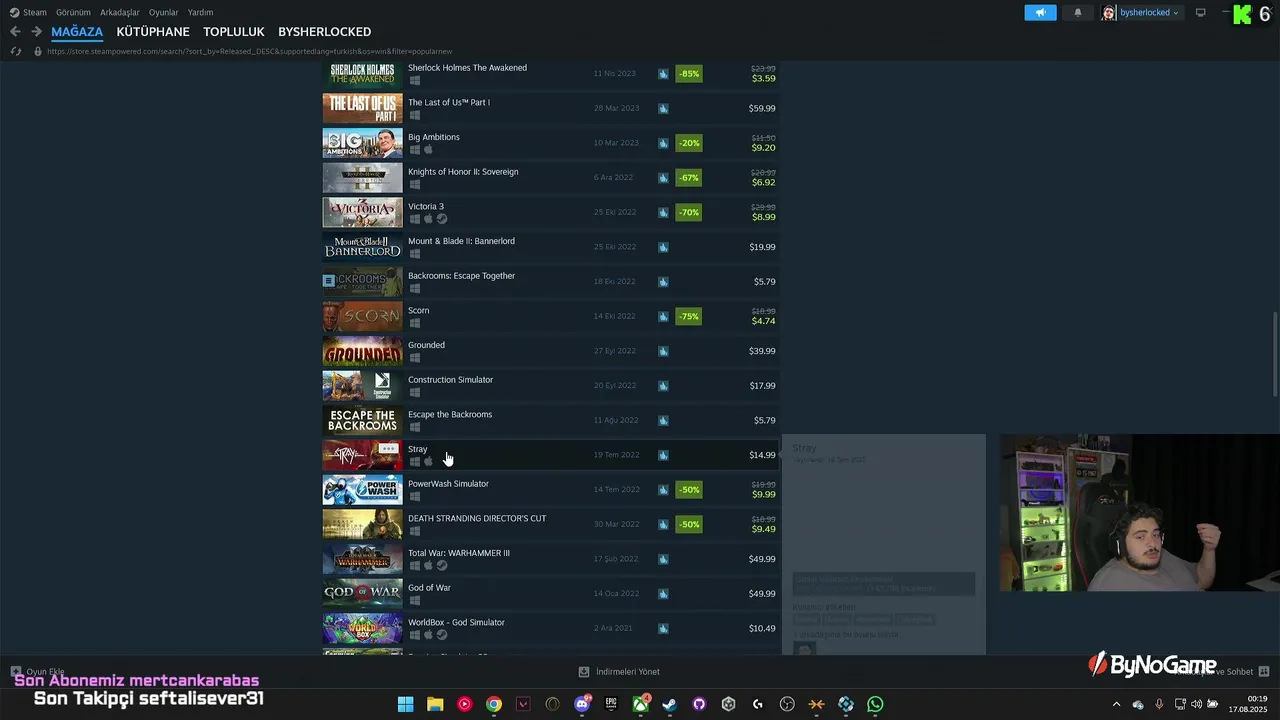Open the Görünüm menu
Image resolution: width=1280 pixels, height=720 pixels.
coord(73,12)
